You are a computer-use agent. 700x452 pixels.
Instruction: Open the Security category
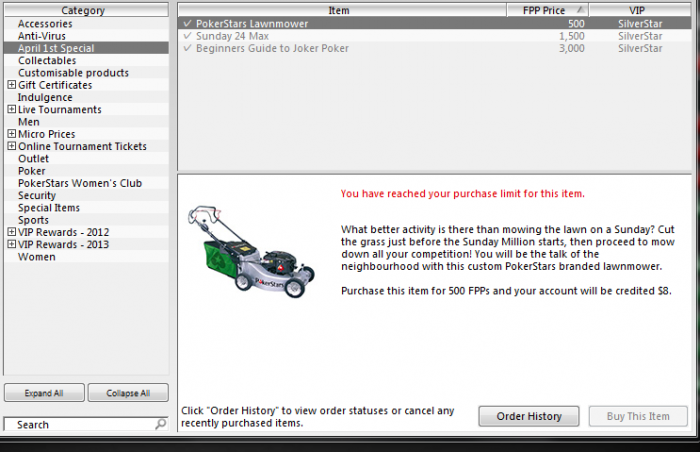click(37, 196)
